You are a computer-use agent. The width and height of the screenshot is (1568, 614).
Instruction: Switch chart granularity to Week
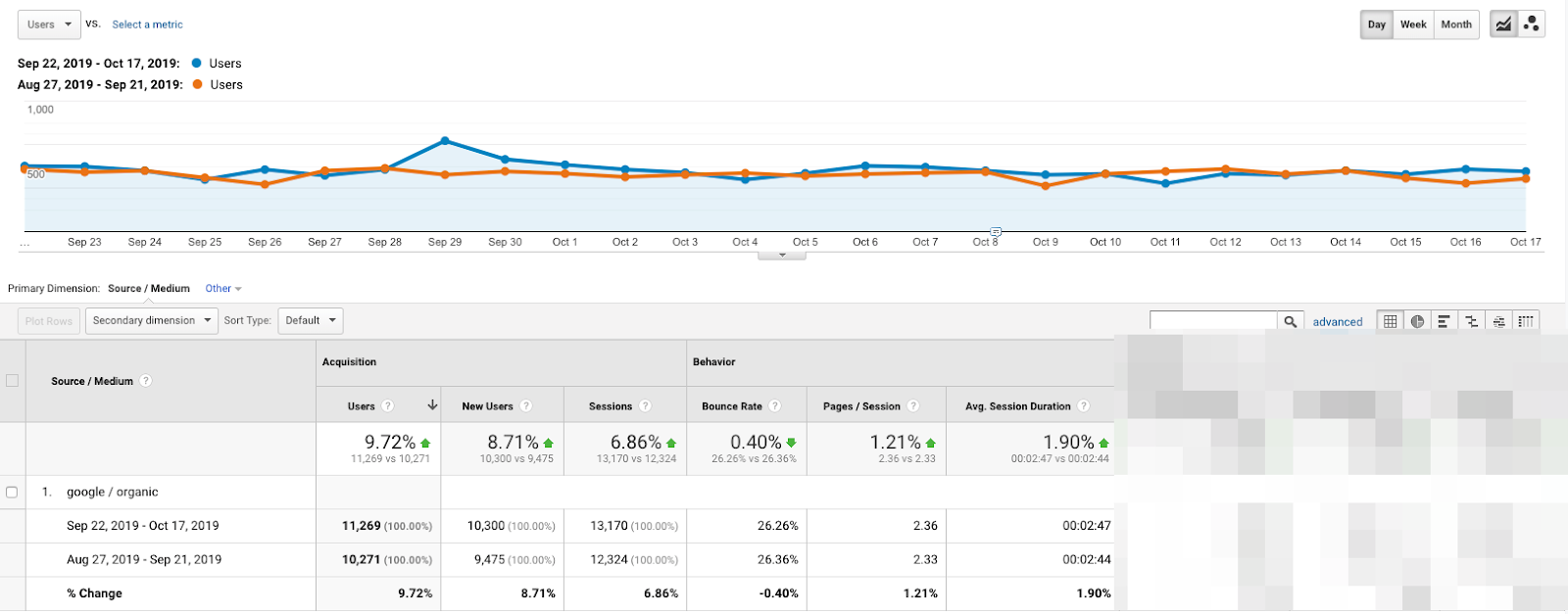(x=1413, y=24)
